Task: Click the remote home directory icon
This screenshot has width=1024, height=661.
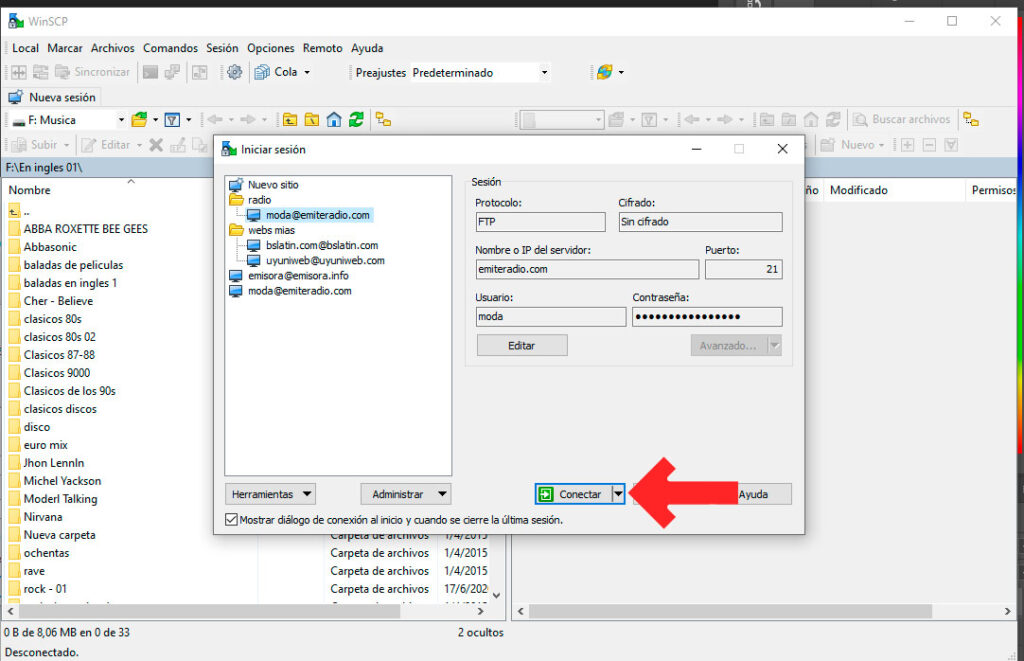Action: (x=811, y=120)
